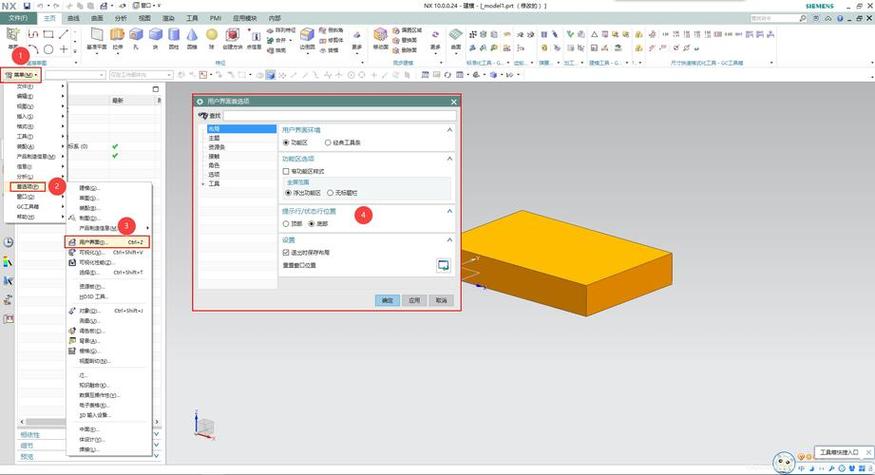Screen dimensions: 875x475
Task: Click the Reset Window Position icon button in the dialog
Action: point(443,265)
